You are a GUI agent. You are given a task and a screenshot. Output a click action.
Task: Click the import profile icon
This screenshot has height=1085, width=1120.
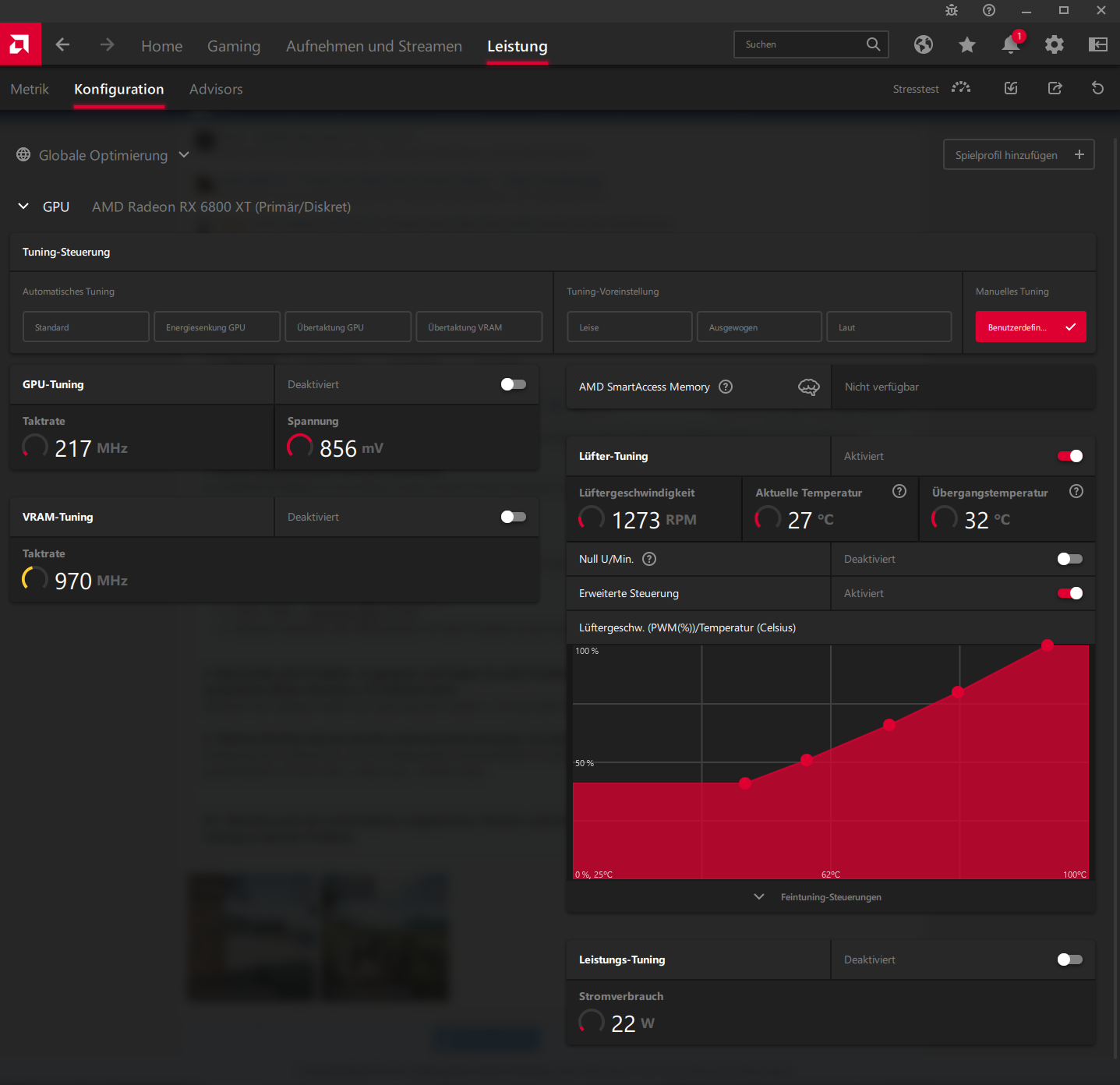(x=1011, y=88)
